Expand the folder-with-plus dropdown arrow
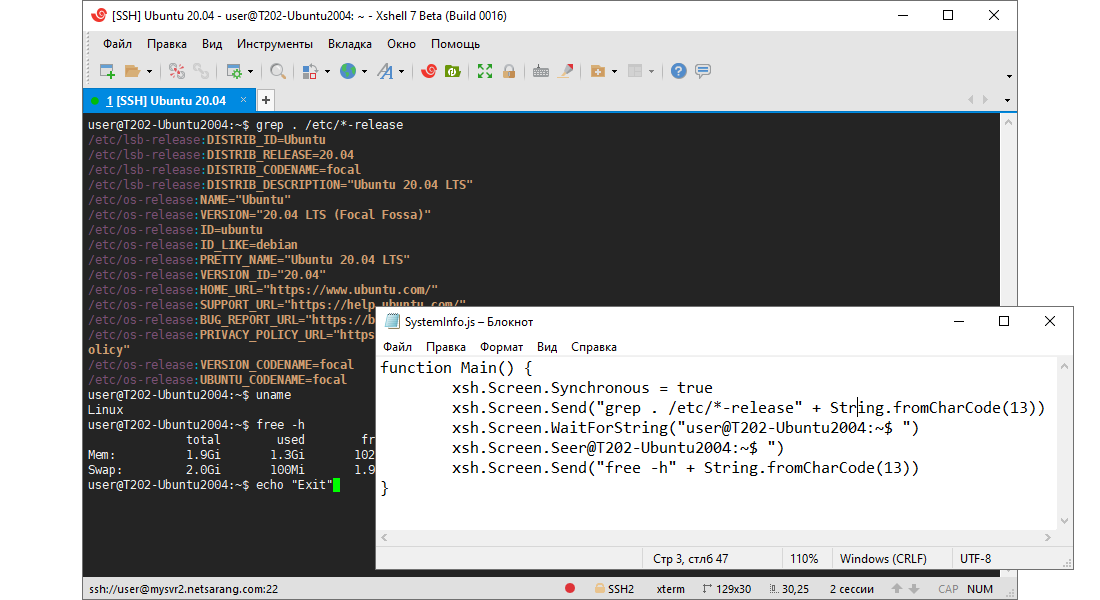 pos(615,72)
